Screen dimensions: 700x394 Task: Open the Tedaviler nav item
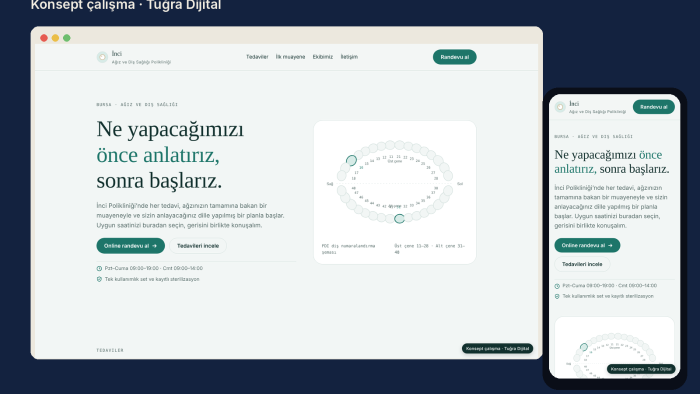pos(257,57)
